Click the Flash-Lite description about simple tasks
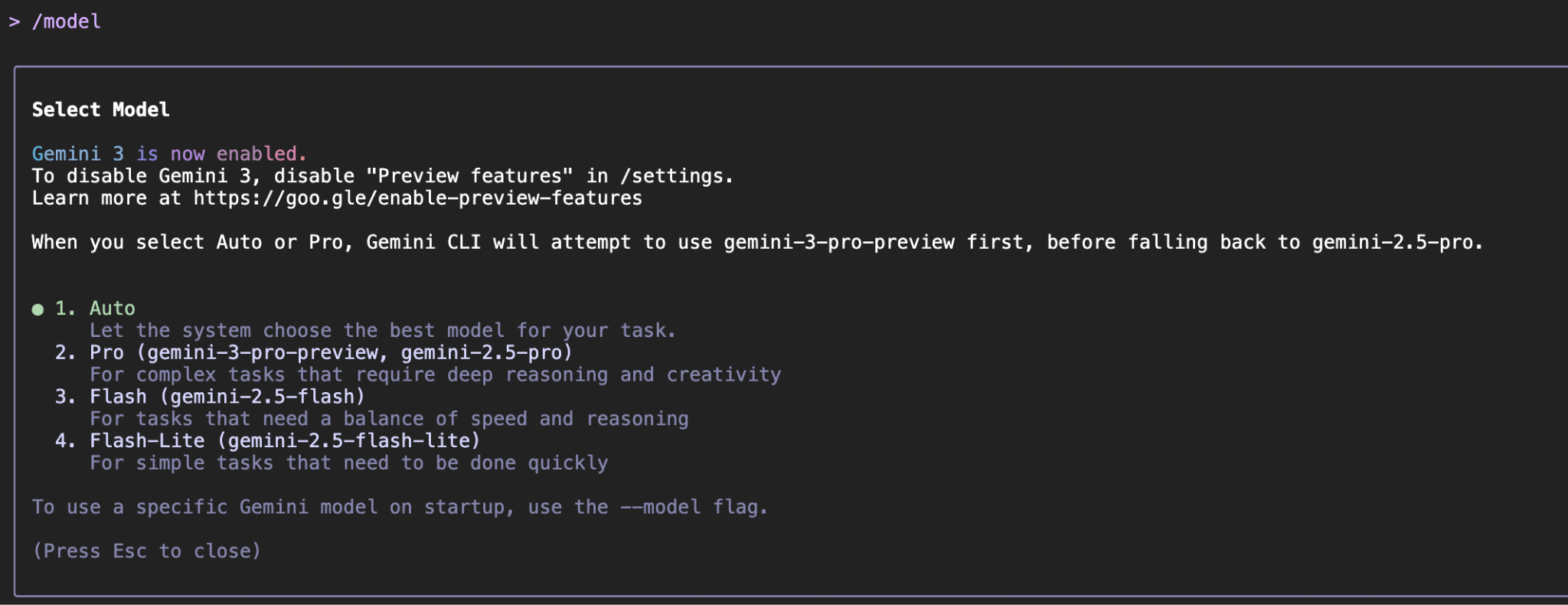Image resolution: width=1568 pixels, height=605 pixels. (348, 463)
